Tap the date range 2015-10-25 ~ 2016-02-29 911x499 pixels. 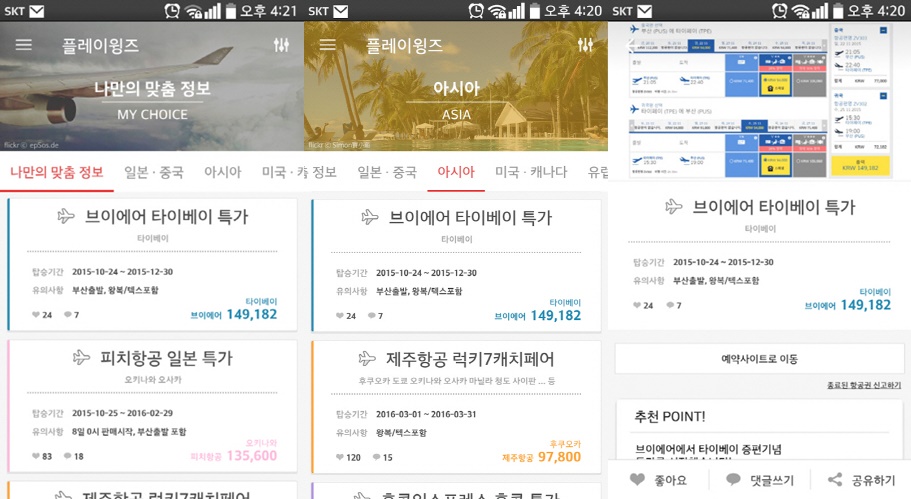coord(123,413)
